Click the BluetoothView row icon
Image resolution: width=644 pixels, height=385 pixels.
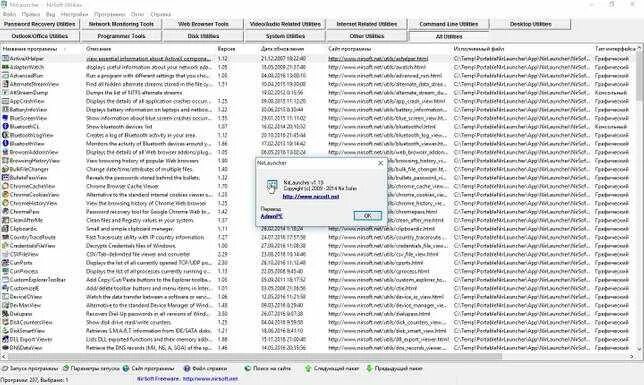point(5,143)
